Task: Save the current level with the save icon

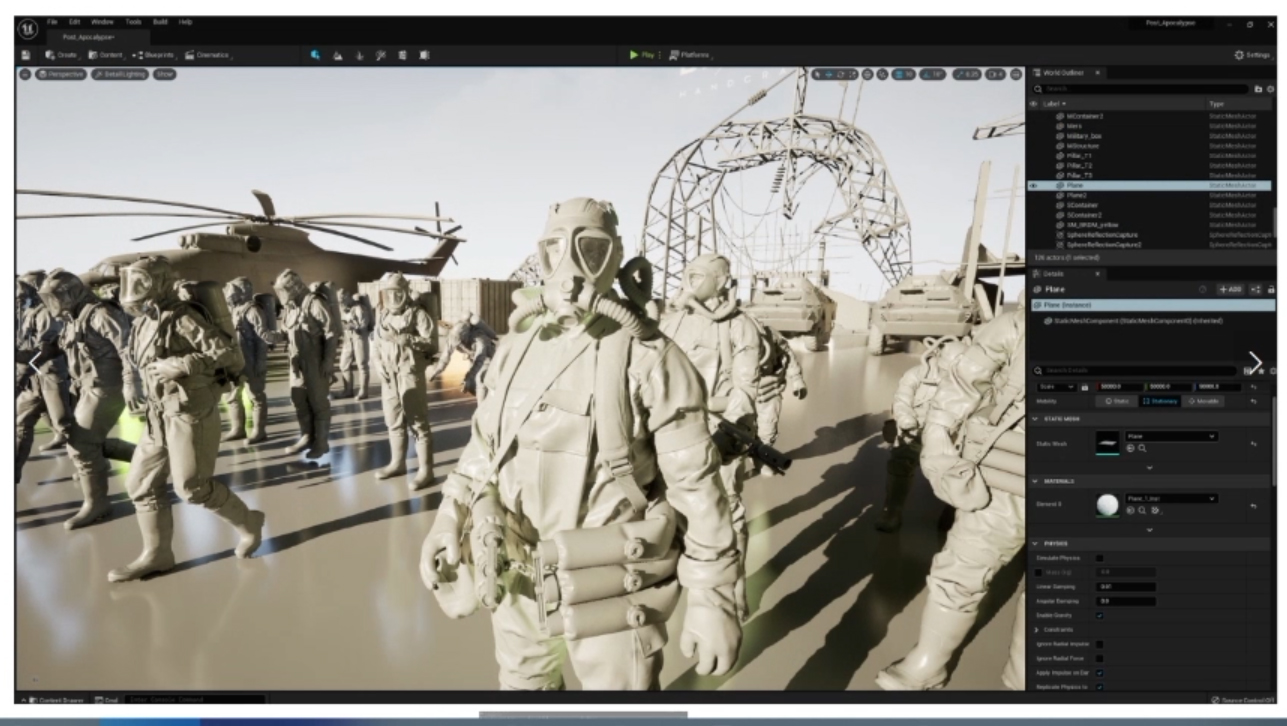Action: pyautogui.click(x=26, y=55)
